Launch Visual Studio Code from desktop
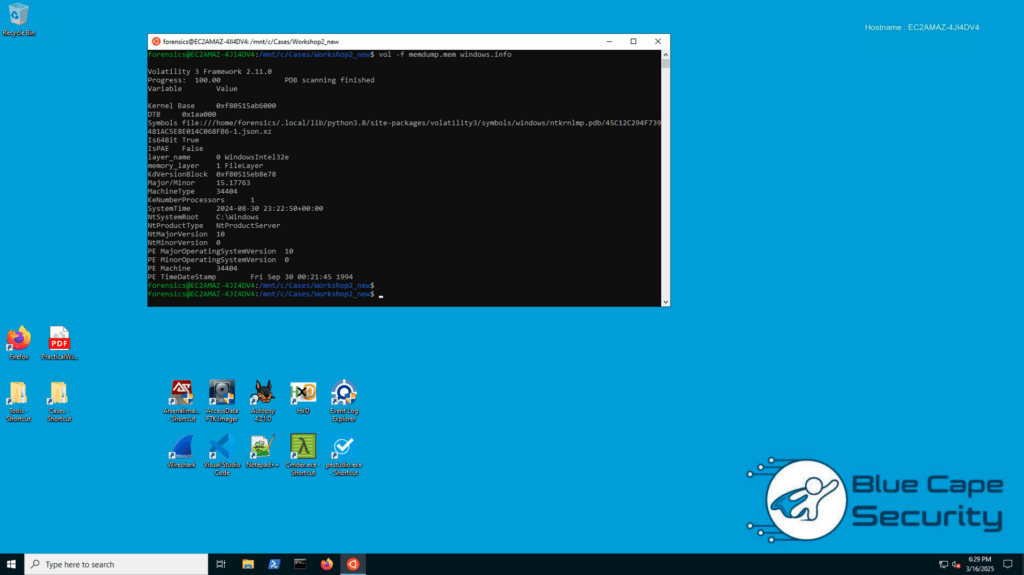Viewport: 1024px width, 575px height. pos(222,447)
